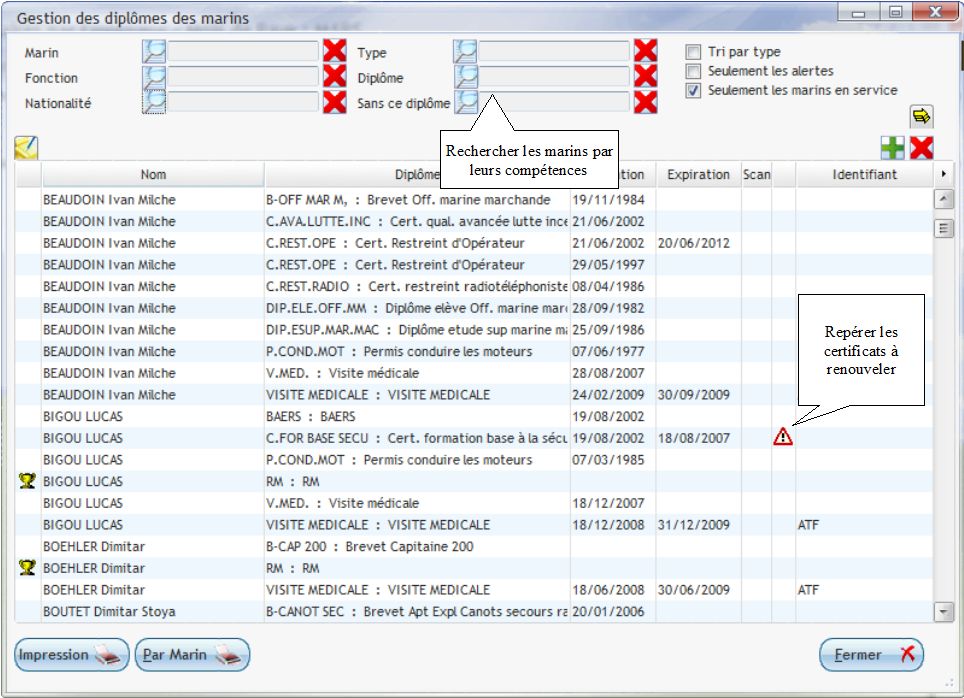Check Seulement les alertes option
The image size is (964, 698).
(x=693, y=71)
